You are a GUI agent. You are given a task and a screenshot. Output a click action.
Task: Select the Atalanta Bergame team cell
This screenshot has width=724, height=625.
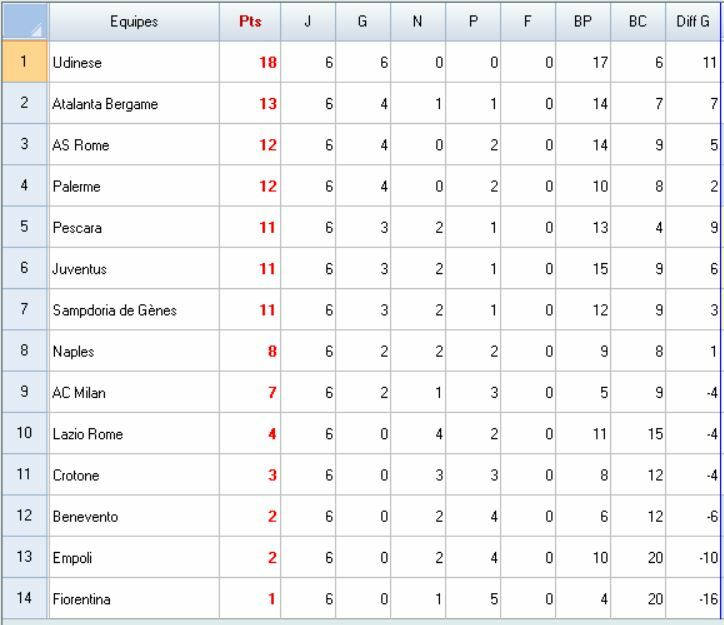tap(133, 104)
